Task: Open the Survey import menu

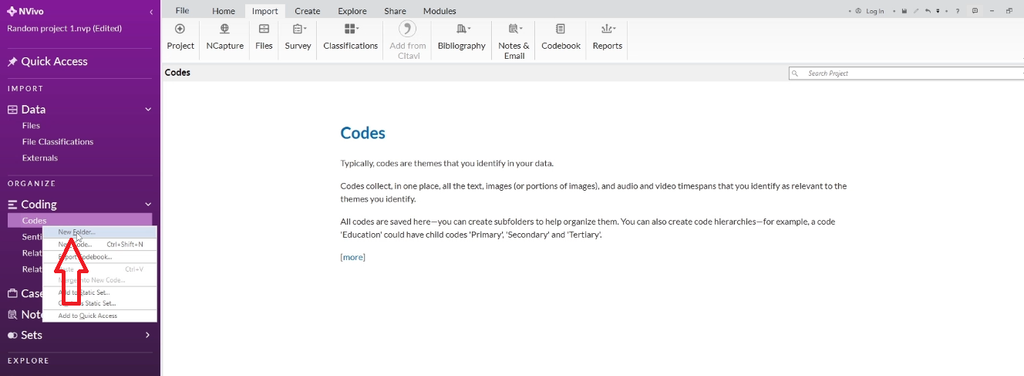Action: (x=298, y=38)
